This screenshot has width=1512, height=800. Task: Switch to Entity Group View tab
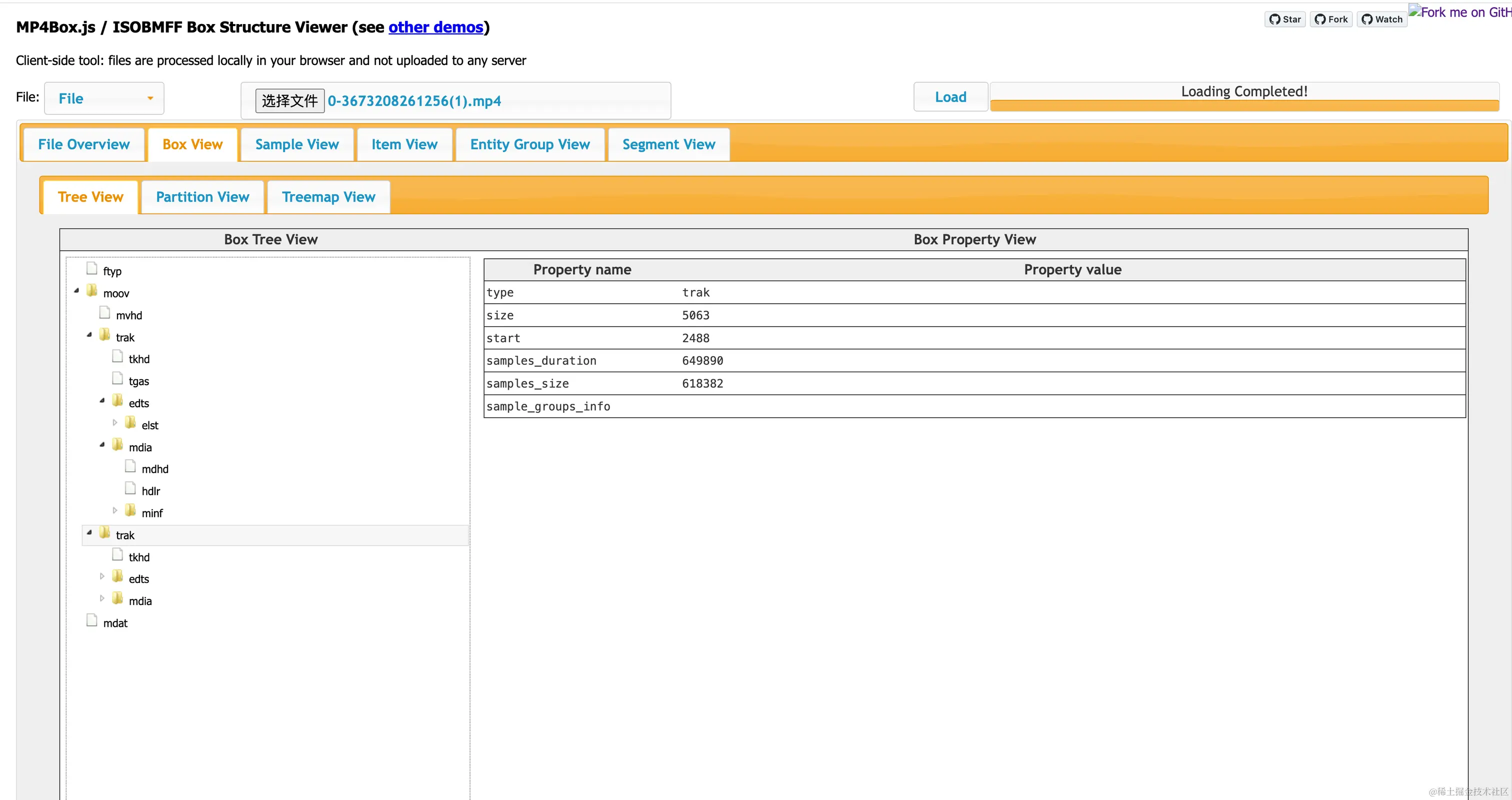pos(530,145)
